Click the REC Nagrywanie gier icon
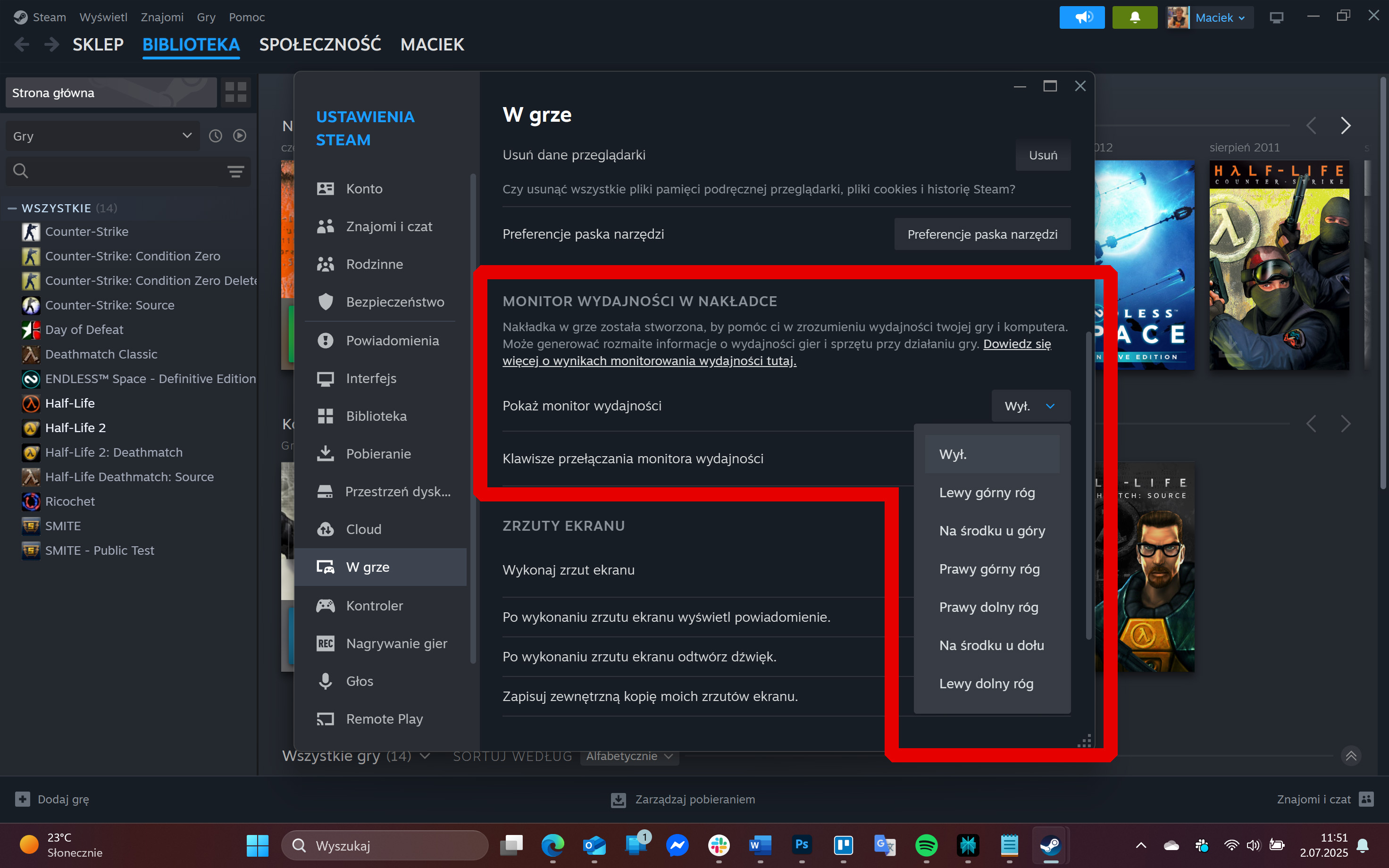This screenshot has height=868, width=1389. click(326, 643)
